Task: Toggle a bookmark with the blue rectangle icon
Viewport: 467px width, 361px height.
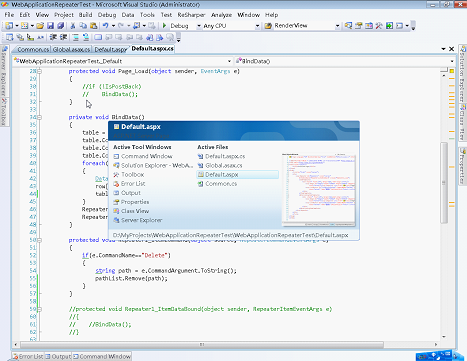Action: (98, 37)
